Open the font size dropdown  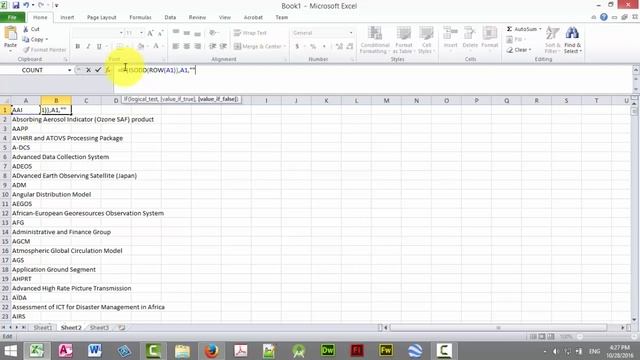point(141,33)
